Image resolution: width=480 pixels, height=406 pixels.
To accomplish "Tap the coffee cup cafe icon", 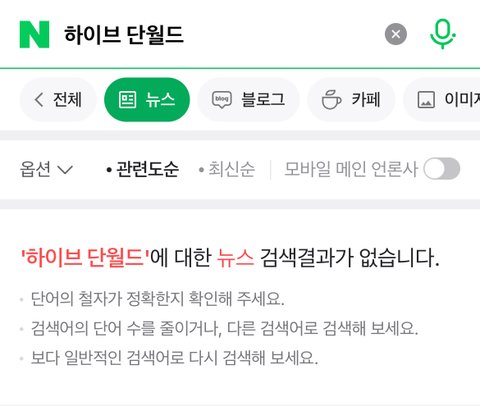I will pyautogui.click(x=331, y=100).
